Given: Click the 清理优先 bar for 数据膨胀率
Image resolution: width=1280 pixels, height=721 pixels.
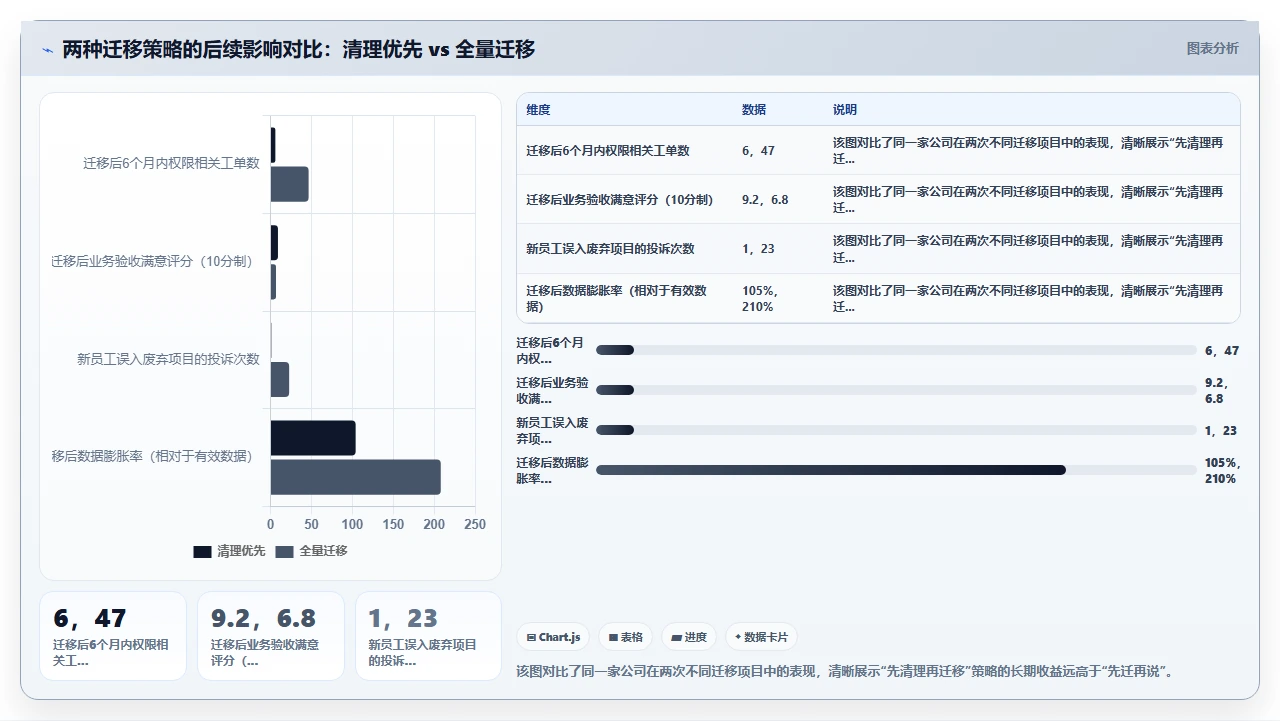Looking at the screenshot, I should 313,438.
